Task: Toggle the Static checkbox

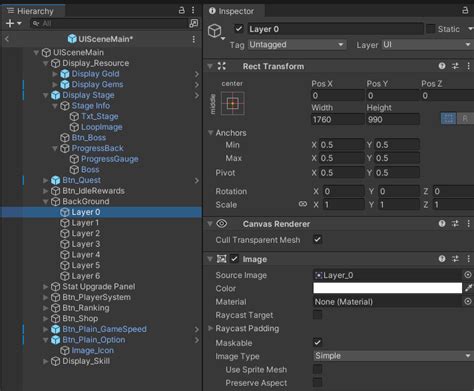Action: pos(431,29)
